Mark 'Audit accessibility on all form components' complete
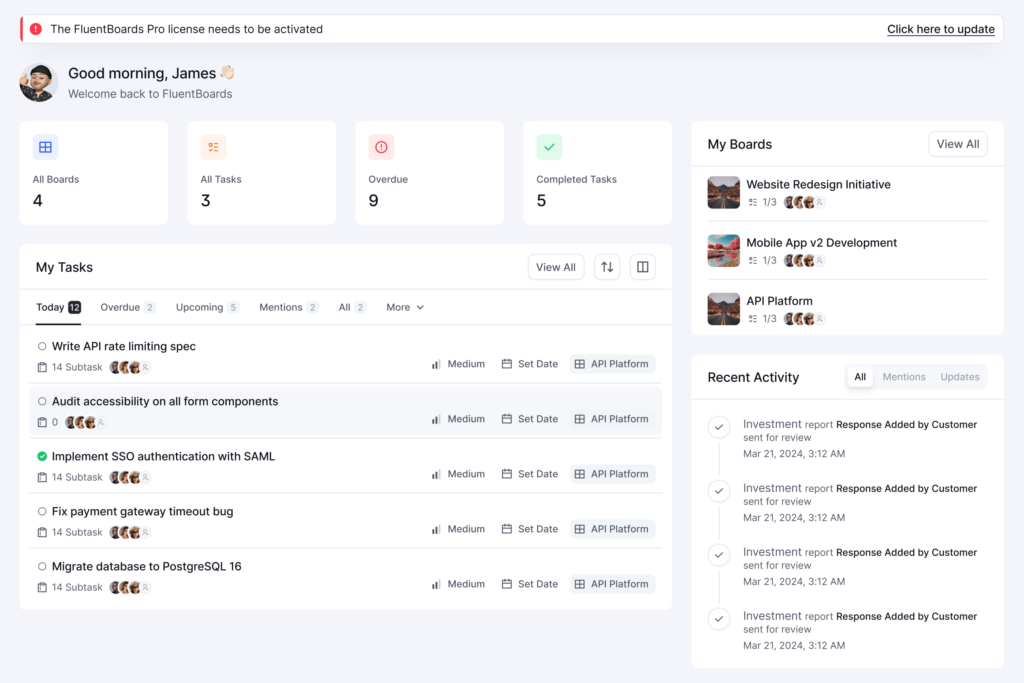The height and width of the screenshot is (683, 1024). coord(42,401)
